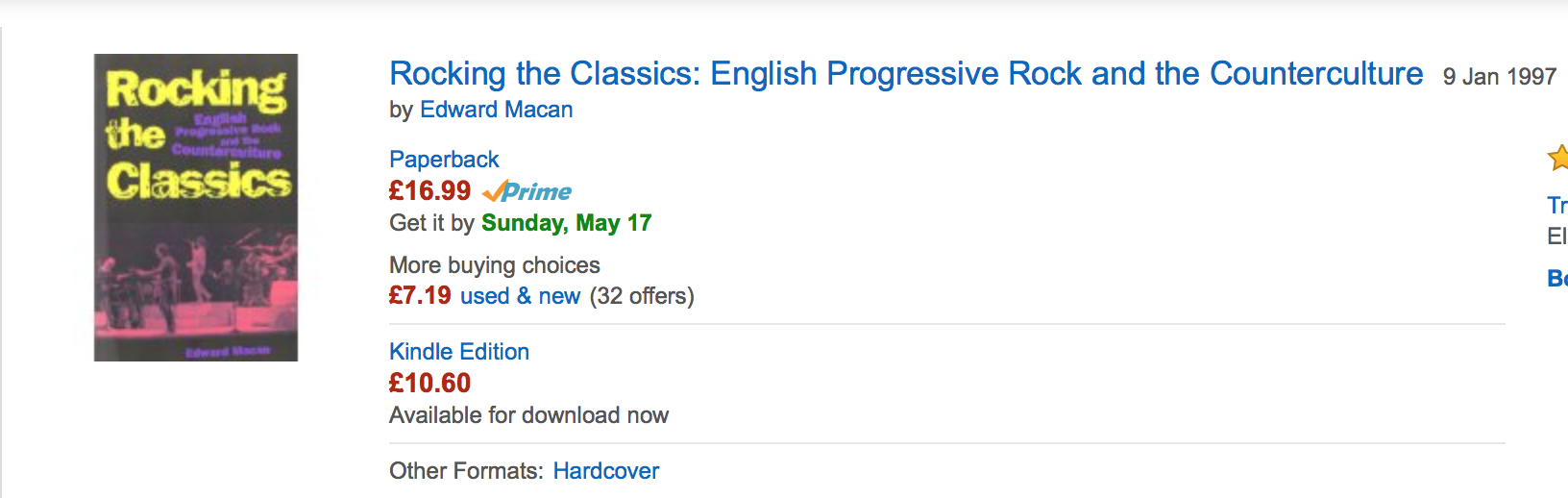Open the Rocking the Classics cover image
The height and width of the screenshot is (498, 1568).
point(196,208)
